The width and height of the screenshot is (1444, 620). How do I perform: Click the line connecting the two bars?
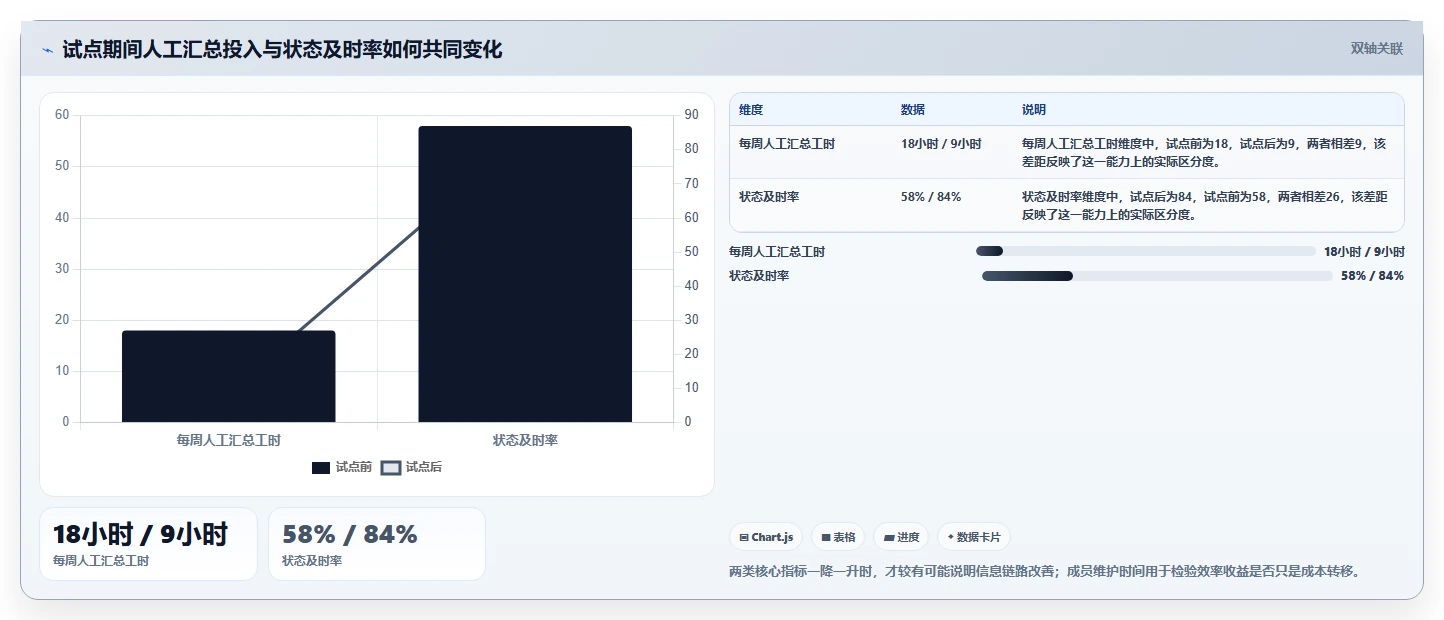point(357,279)
